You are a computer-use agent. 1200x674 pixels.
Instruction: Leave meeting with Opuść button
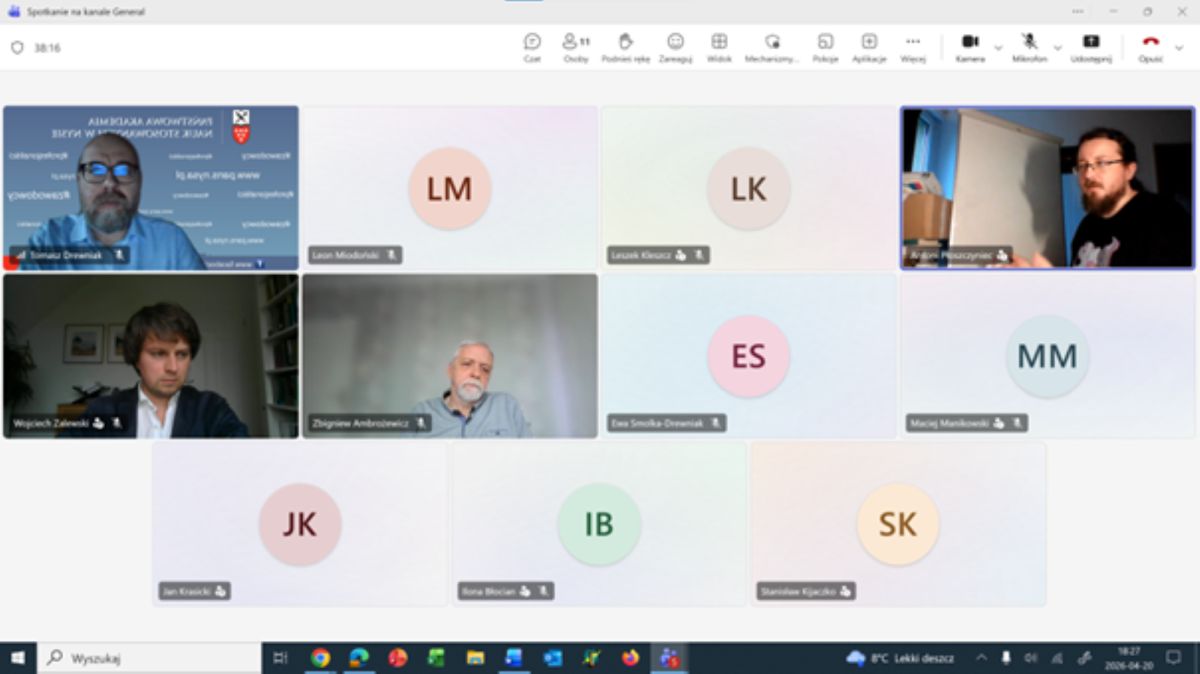pos(1150,46)
